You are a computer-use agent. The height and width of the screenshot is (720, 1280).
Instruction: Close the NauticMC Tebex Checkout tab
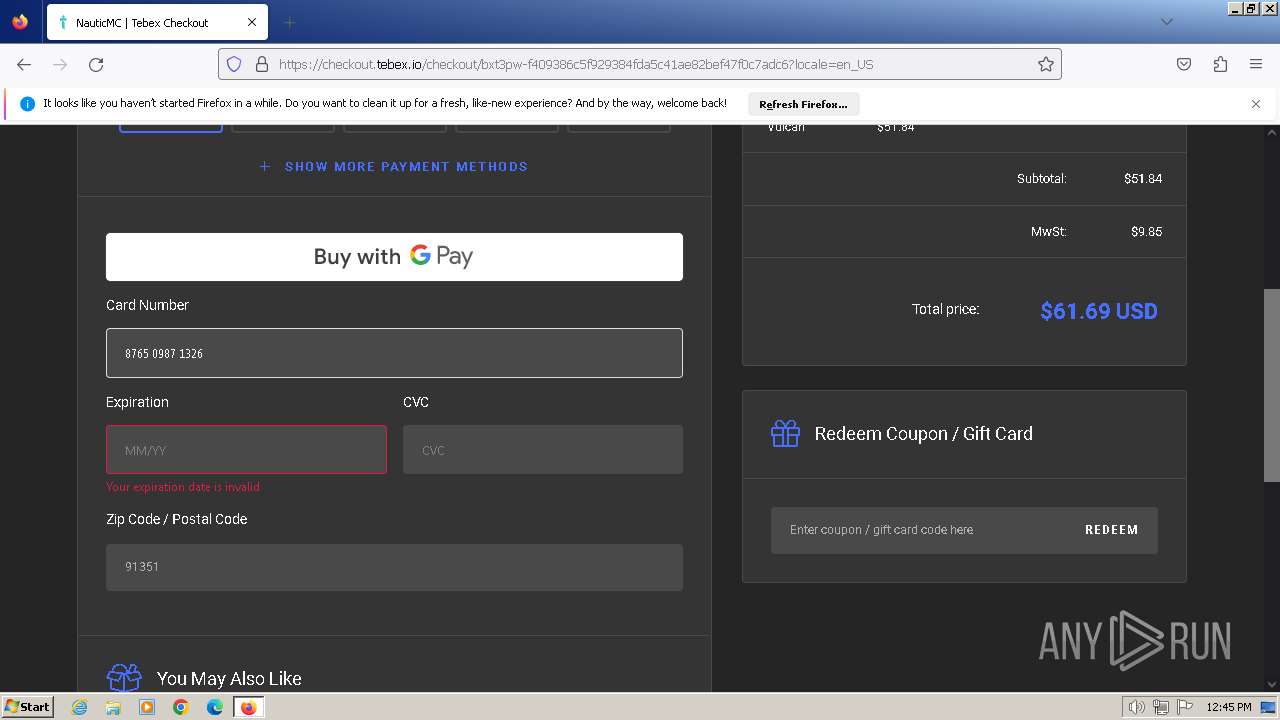coord(252,22)
